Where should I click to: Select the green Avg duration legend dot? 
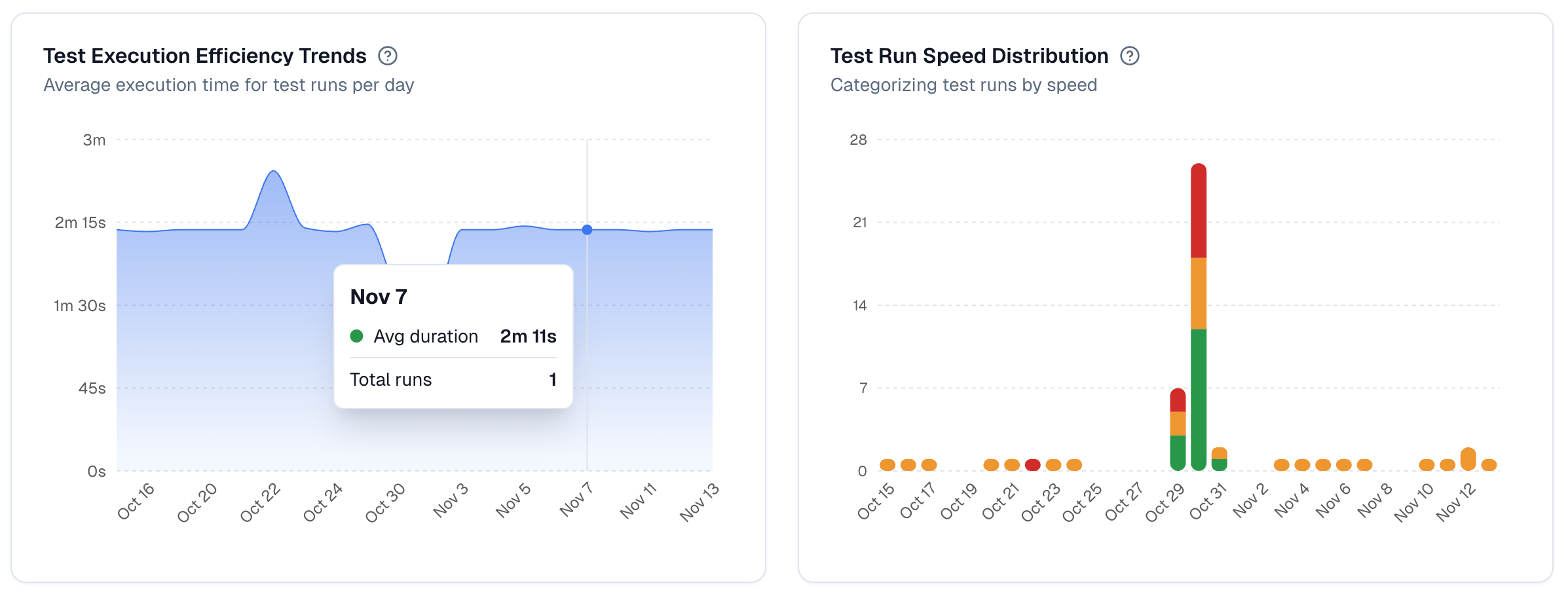point(358,336)
